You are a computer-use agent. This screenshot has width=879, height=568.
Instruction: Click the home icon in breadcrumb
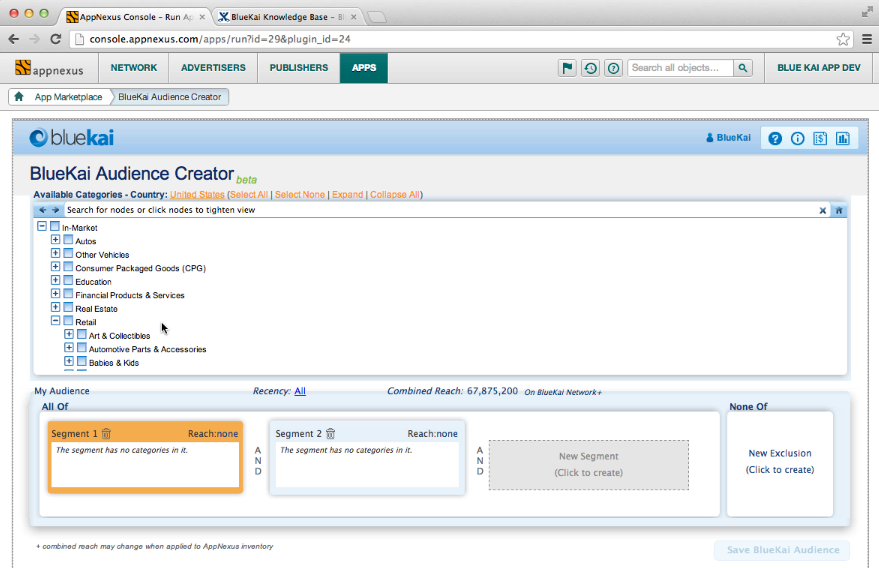pyautogui.click(x=19, y=96)
